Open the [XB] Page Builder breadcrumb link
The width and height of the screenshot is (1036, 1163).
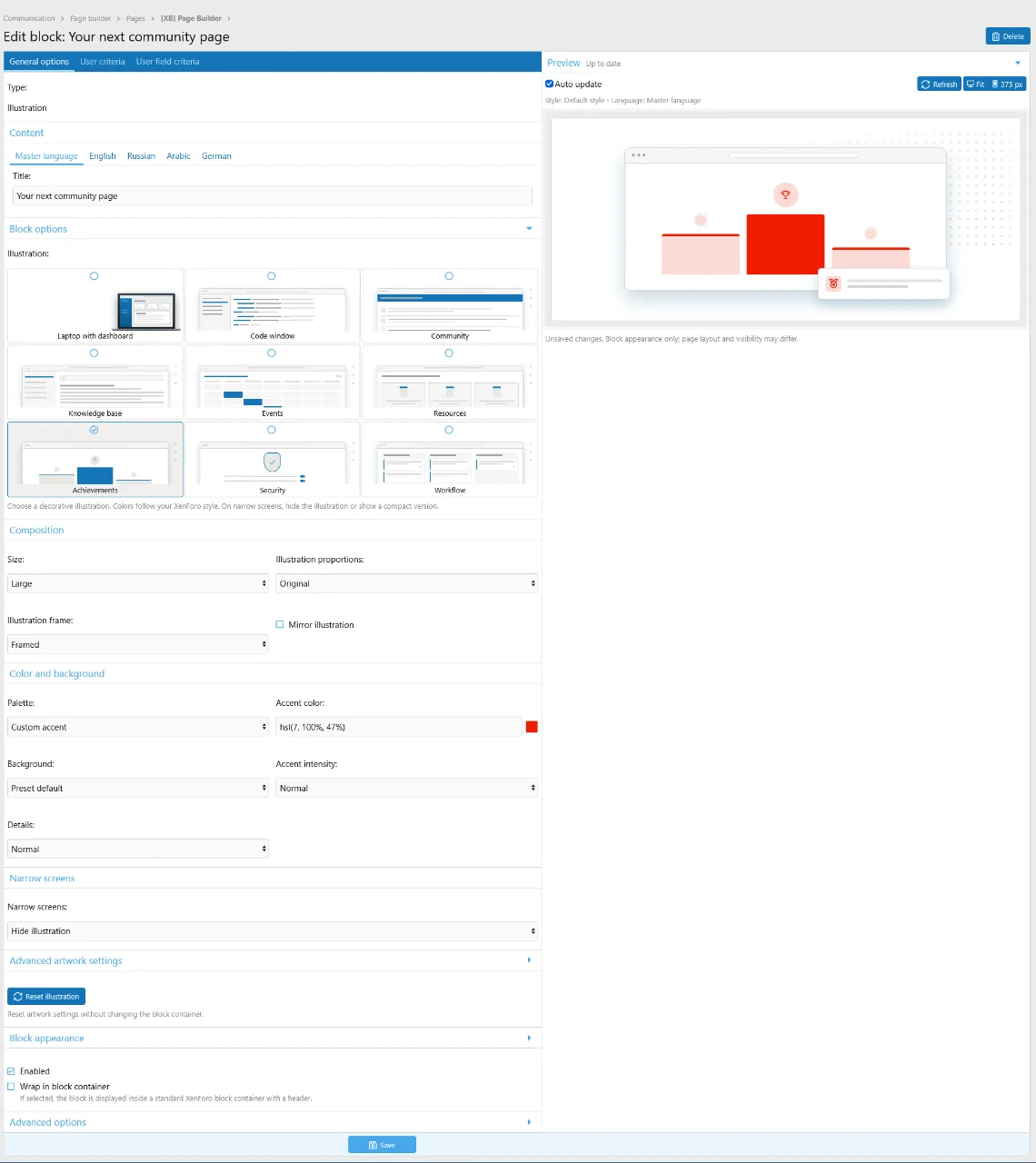click(191, 18)
